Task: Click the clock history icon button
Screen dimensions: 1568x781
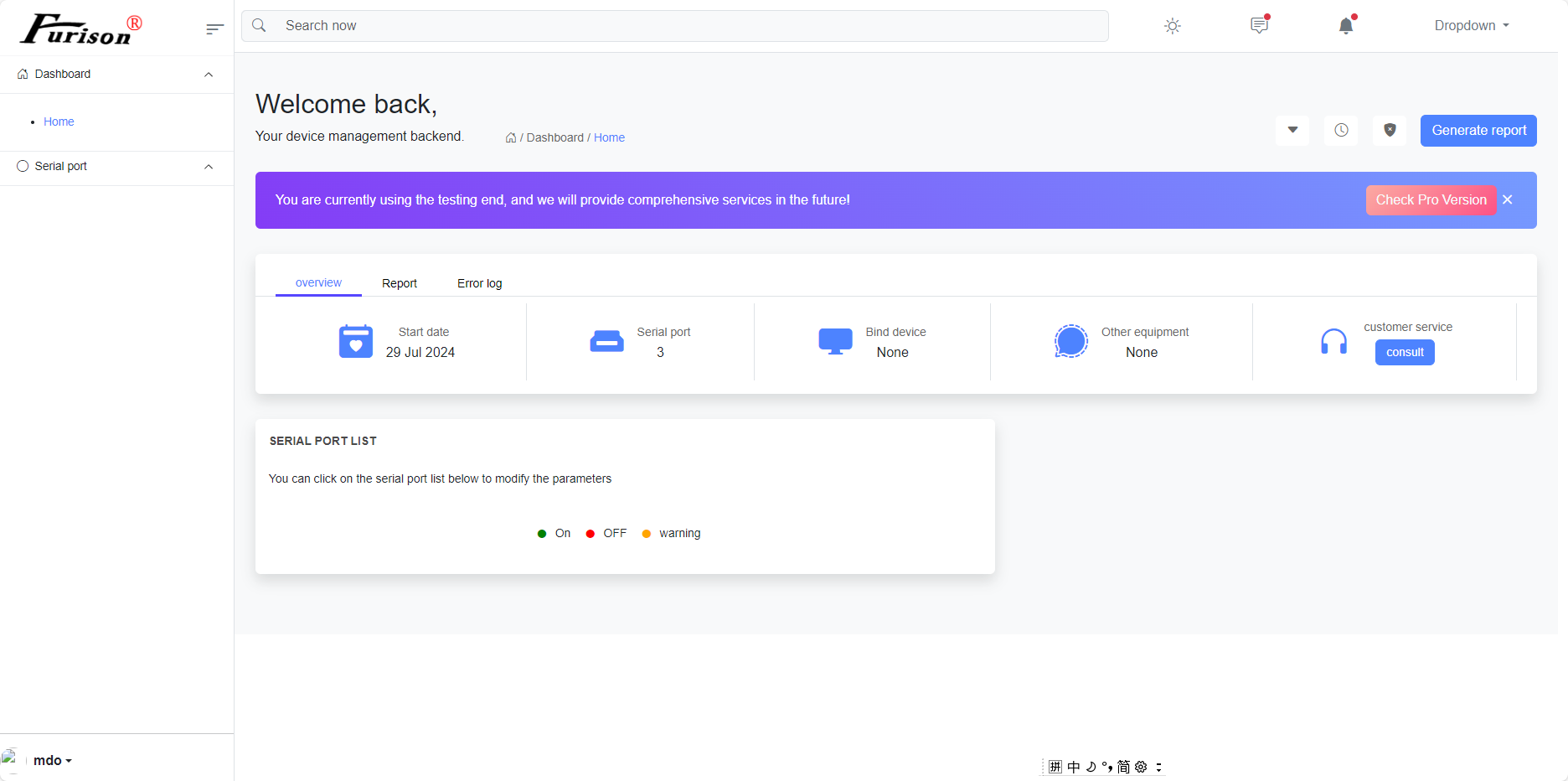Action: coord(1341,130)
